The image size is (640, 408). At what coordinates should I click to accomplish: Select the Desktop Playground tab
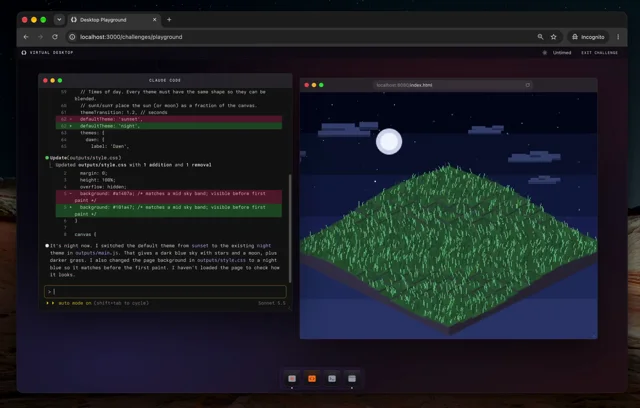(114, 20)
